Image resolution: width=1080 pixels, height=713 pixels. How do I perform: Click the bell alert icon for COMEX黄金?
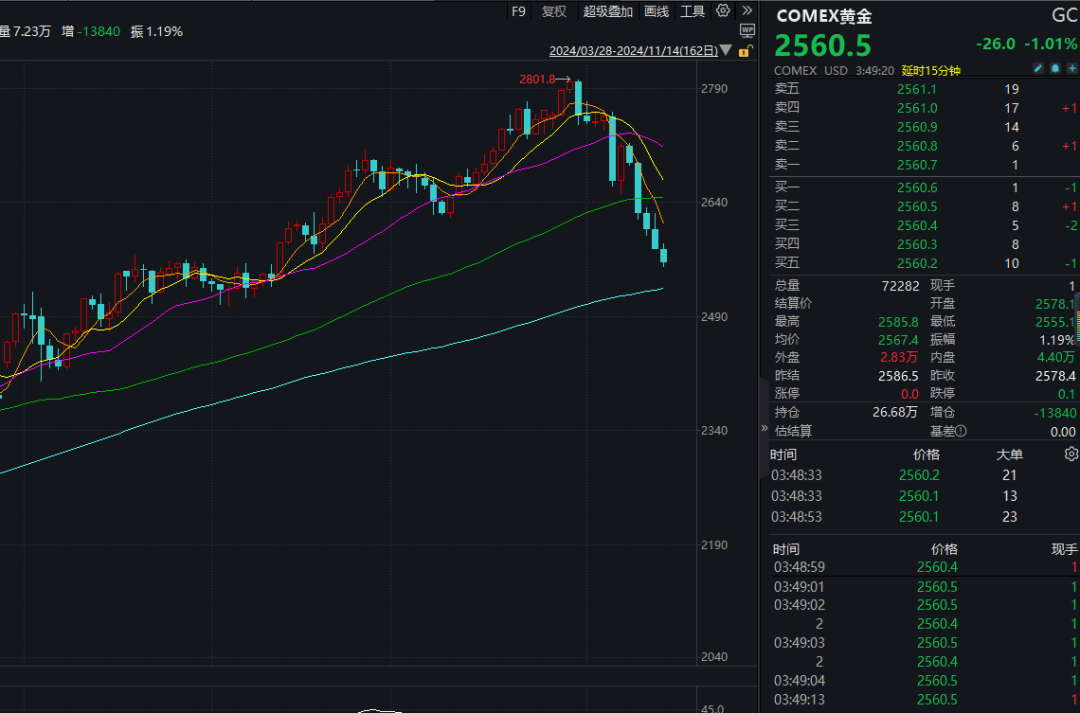1054,69
